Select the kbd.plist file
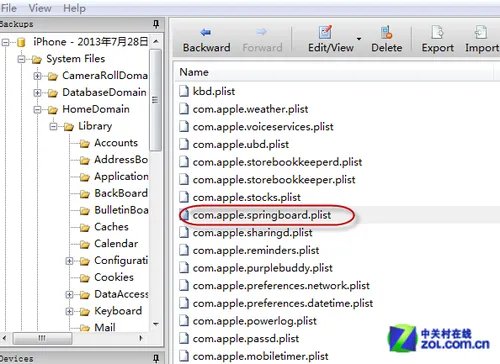The width and height of the screenshot is (500, 364). [214, 91]
